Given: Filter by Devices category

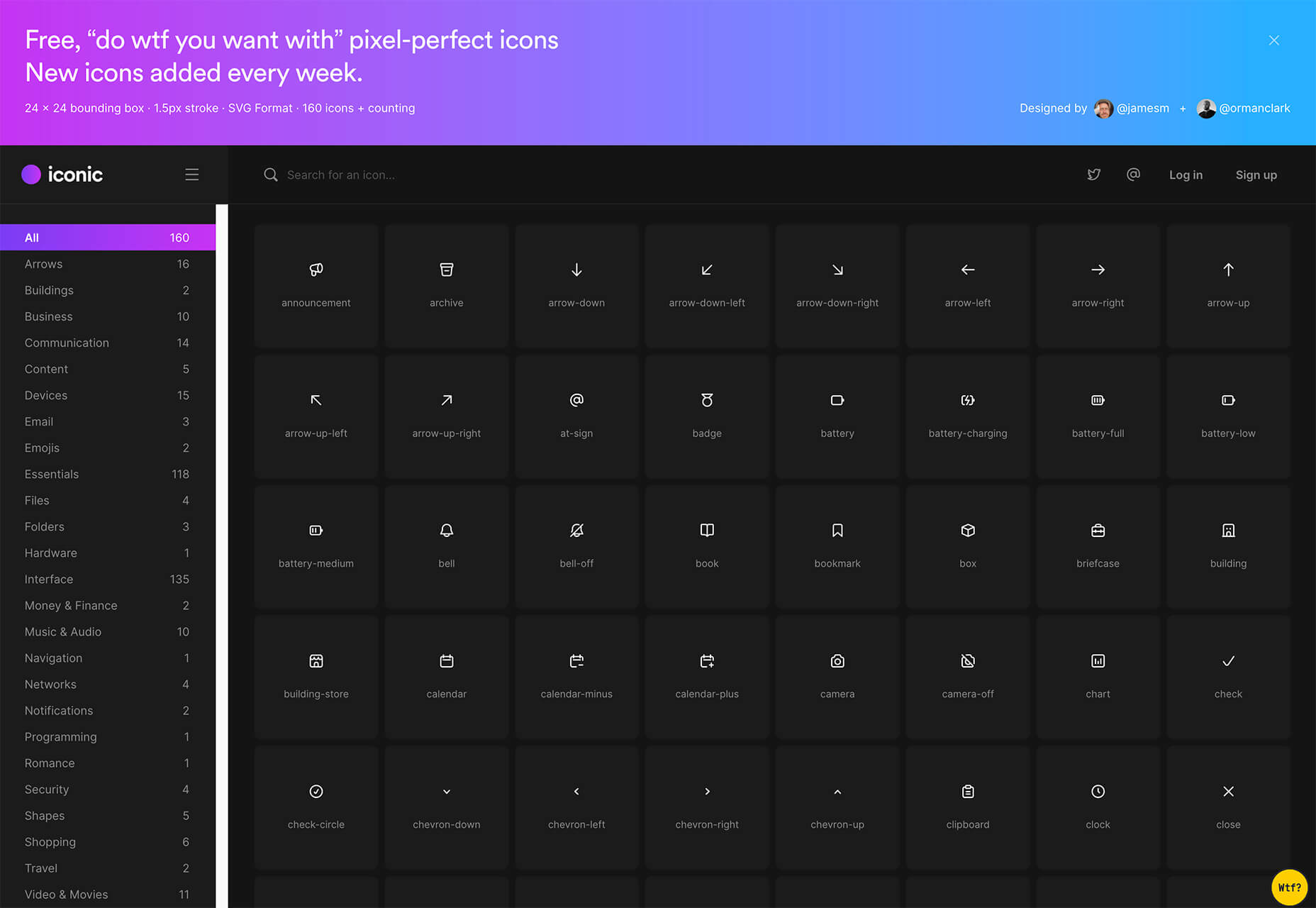Looking at the screenshot, I should coord(108,395).
